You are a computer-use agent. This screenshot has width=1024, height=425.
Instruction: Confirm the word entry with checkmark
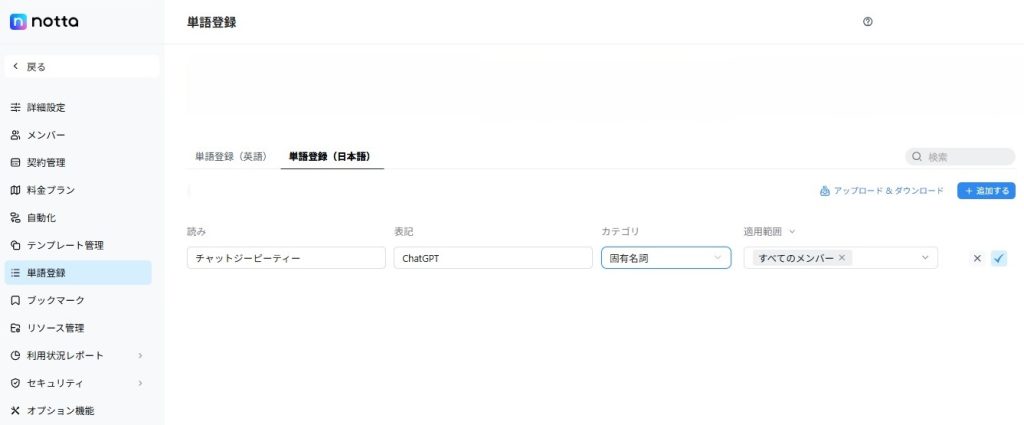(x=998, y=258)
